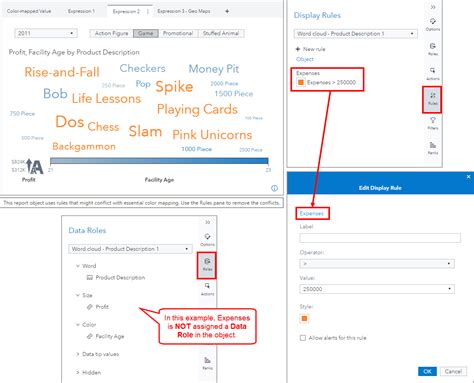Screen dimensions: 474x383
Task: Click Expression 2 tab options menu icon
Action: 148,11
